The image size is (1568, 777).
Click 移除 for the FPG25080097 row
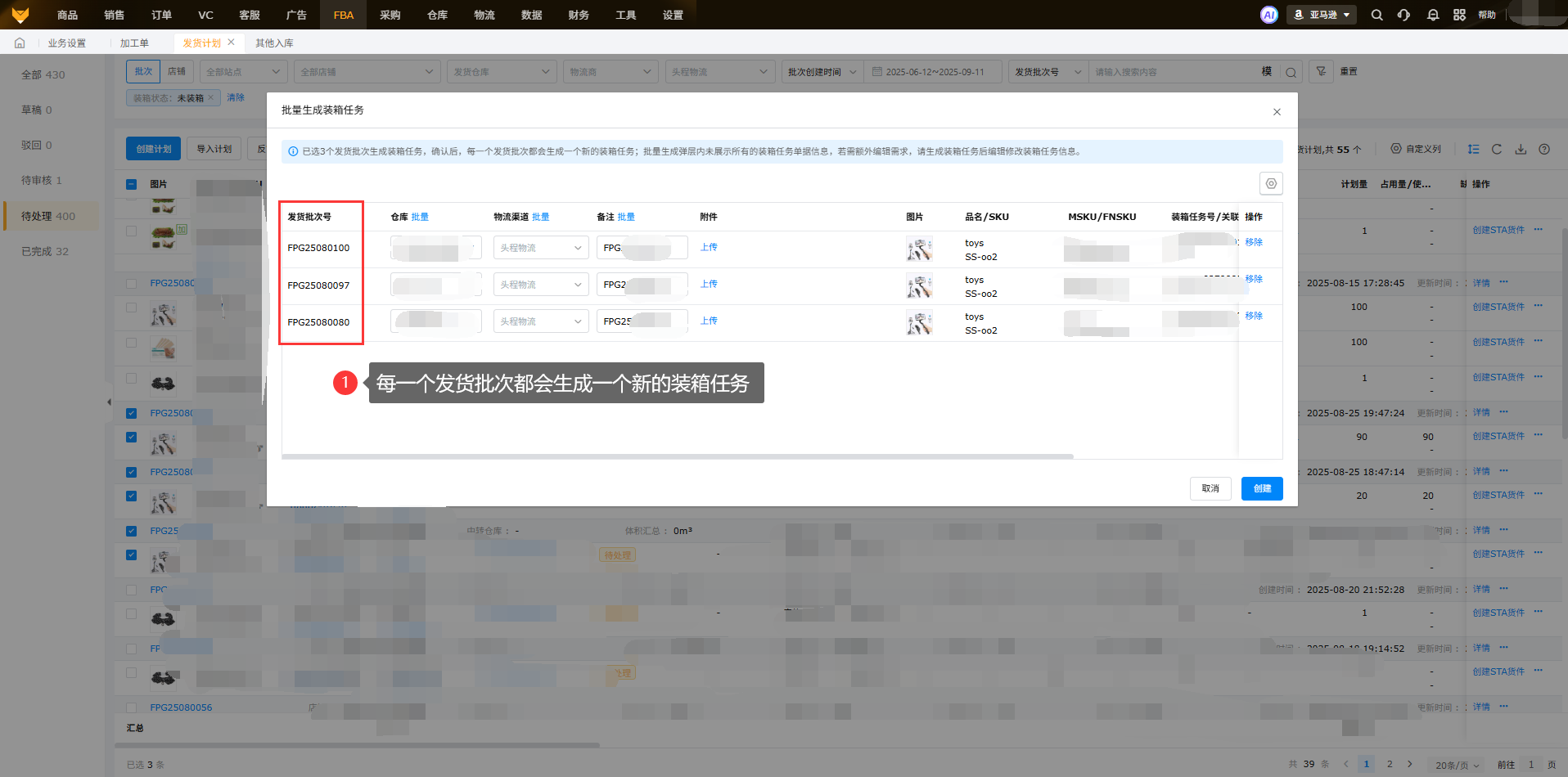(1253, 279)
